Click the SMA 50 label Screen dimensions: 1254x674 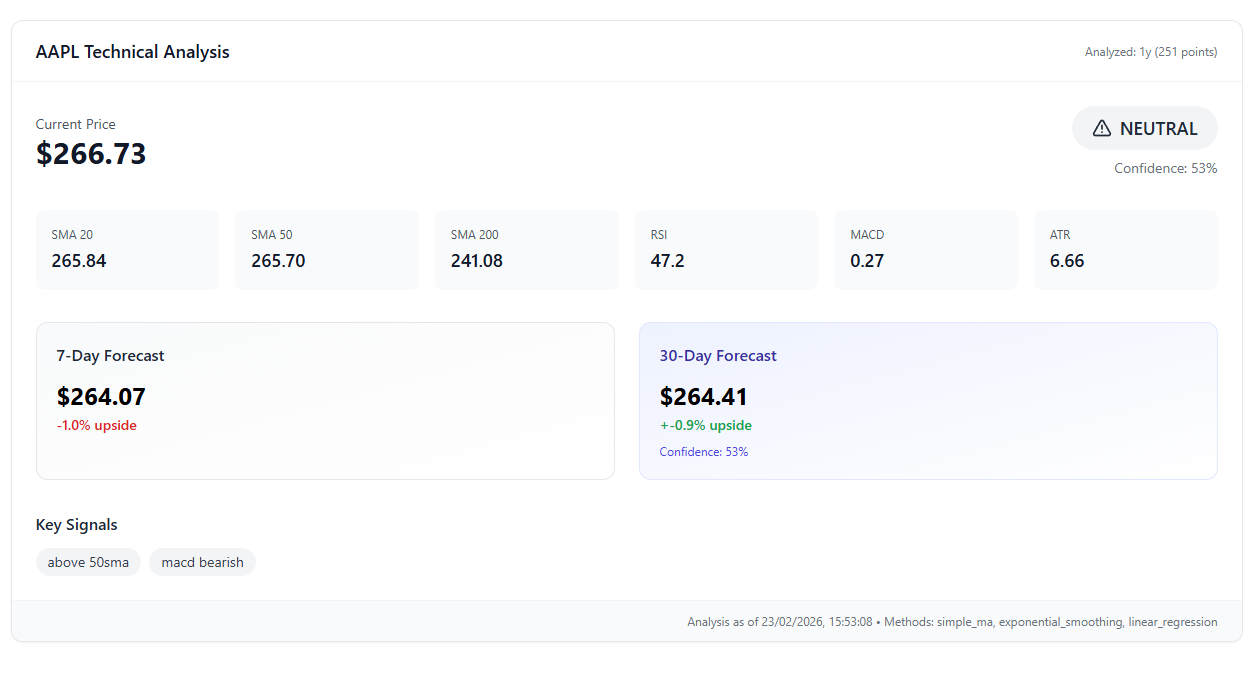pyautogui.click(x=272, y=235)
